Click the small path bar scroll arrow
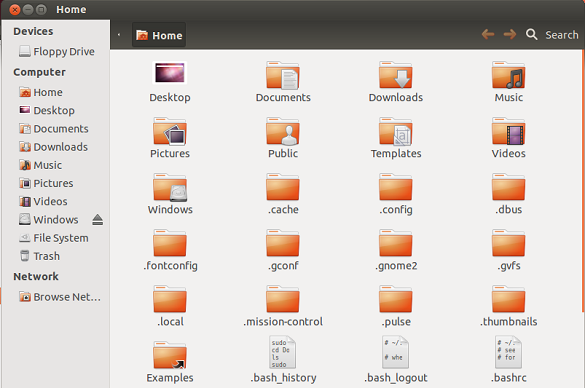This screenshot has width=585, height=388. 119,35
